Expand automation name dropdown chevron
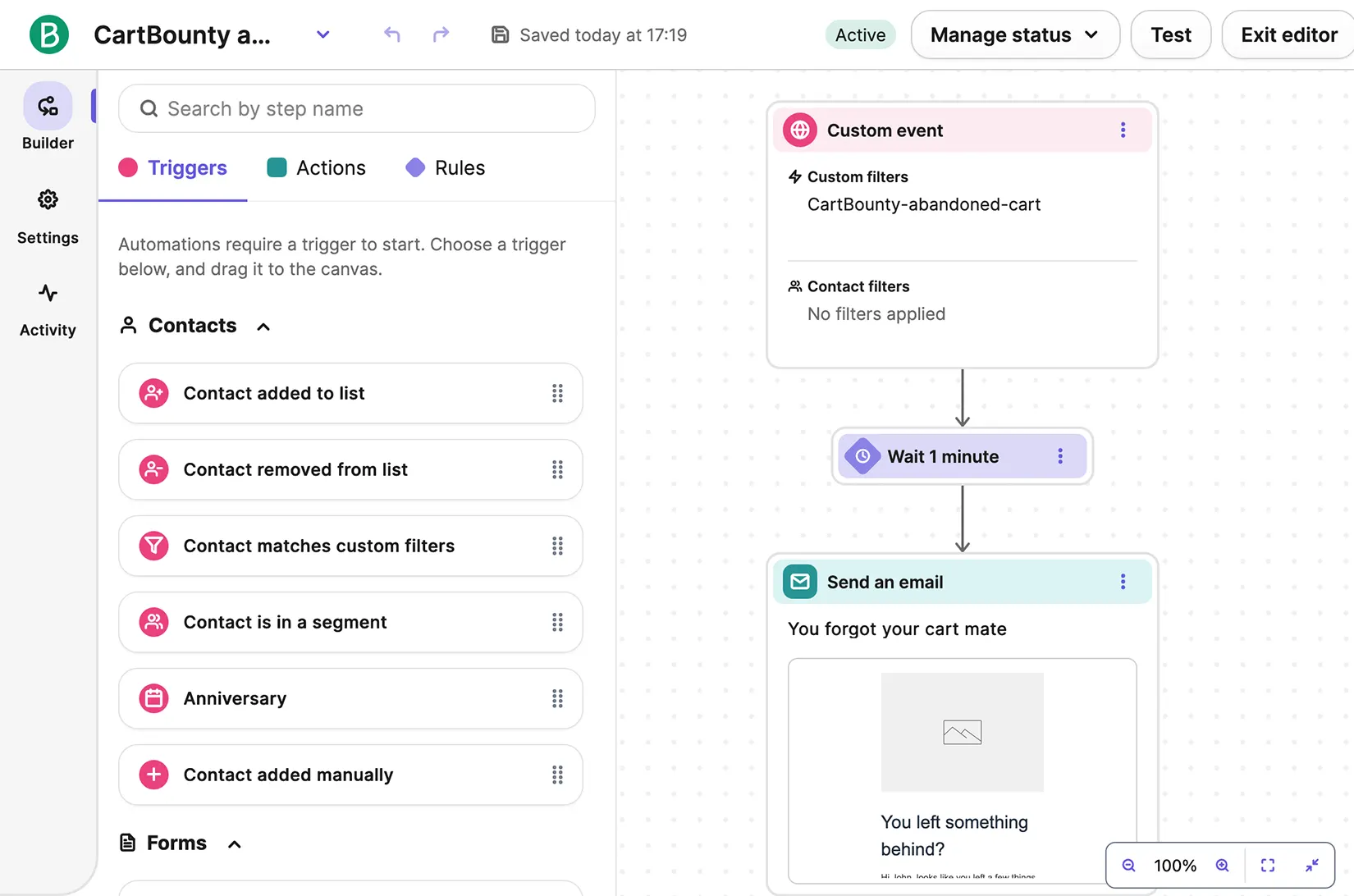Viewport: 1354px width, 896px height. coord(322,34)
